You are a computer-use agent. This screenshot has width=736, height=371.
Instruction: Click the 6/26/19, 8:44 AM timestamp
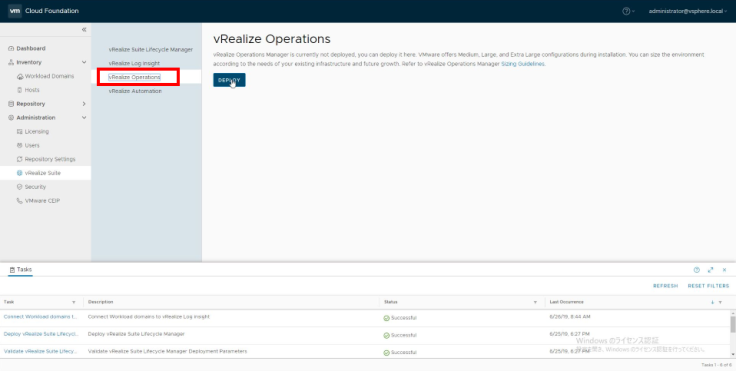(570, 317)
